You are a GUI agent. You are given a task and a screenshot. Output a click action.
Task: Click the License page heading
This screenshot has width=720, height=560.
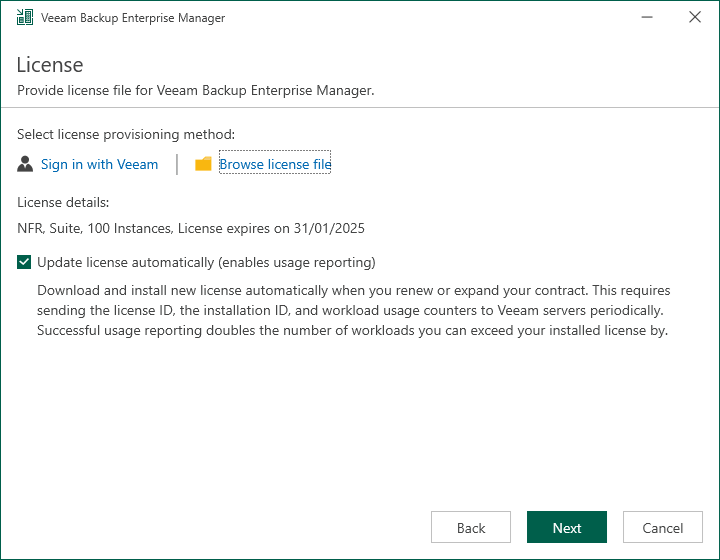pyautogui.click(x=50, y=65)
